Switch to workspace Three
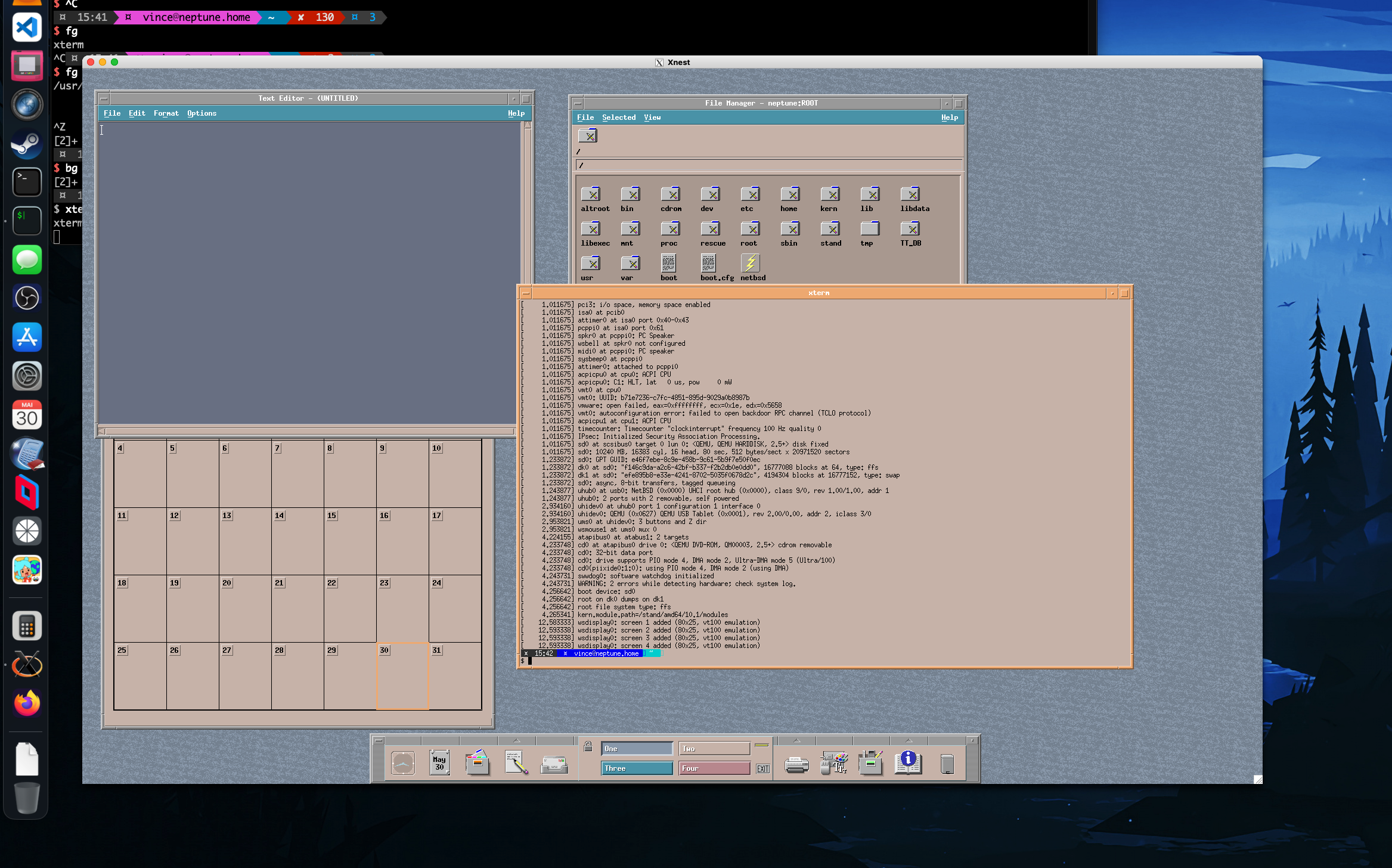The height and width of the screenshot is (868, 1392). [x=637, y=768]
